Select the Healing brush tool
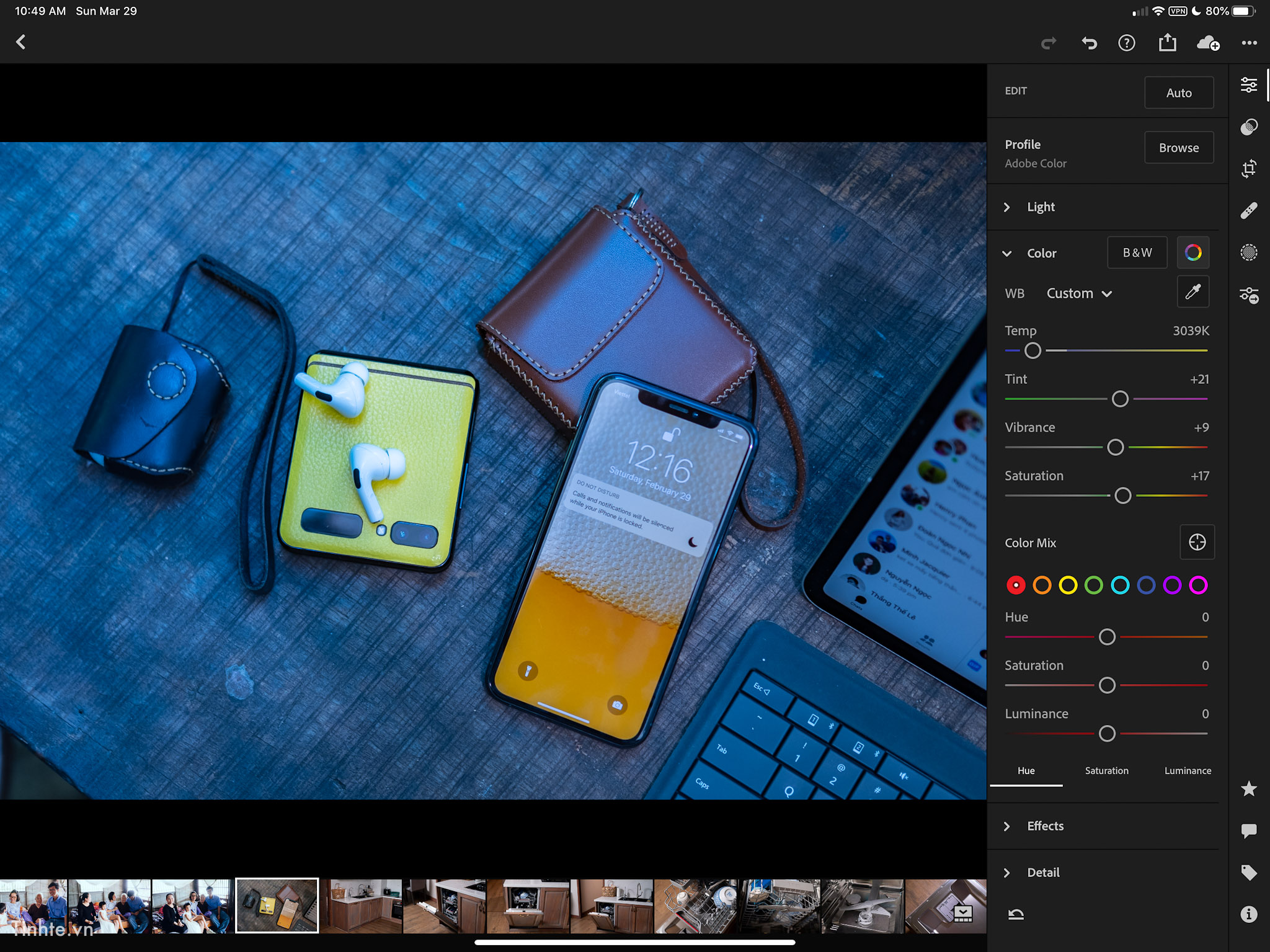The width and height of the screenshot is (1270, 952). [1249, 211]
